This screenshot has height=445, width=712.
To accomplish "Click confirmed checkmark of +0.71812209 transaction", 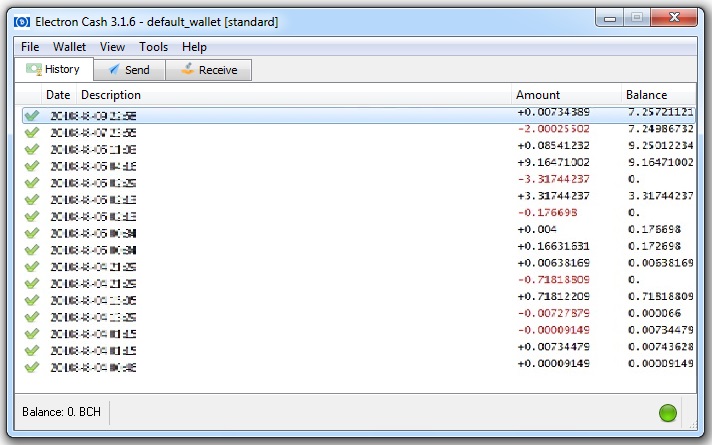I will pyautogui.click(x=32, y=300).
